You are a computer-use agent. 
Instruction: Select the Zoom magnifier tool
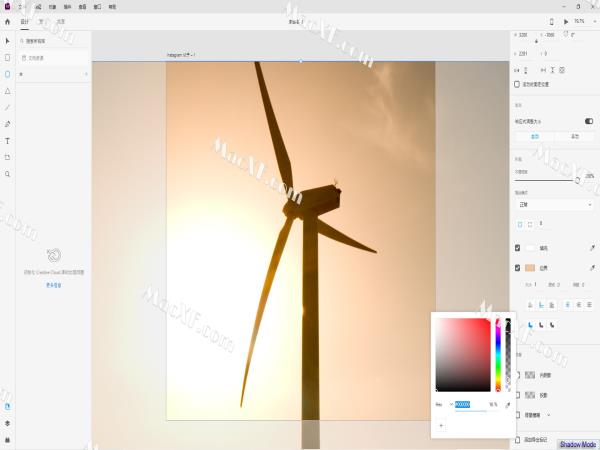[8, 173]
